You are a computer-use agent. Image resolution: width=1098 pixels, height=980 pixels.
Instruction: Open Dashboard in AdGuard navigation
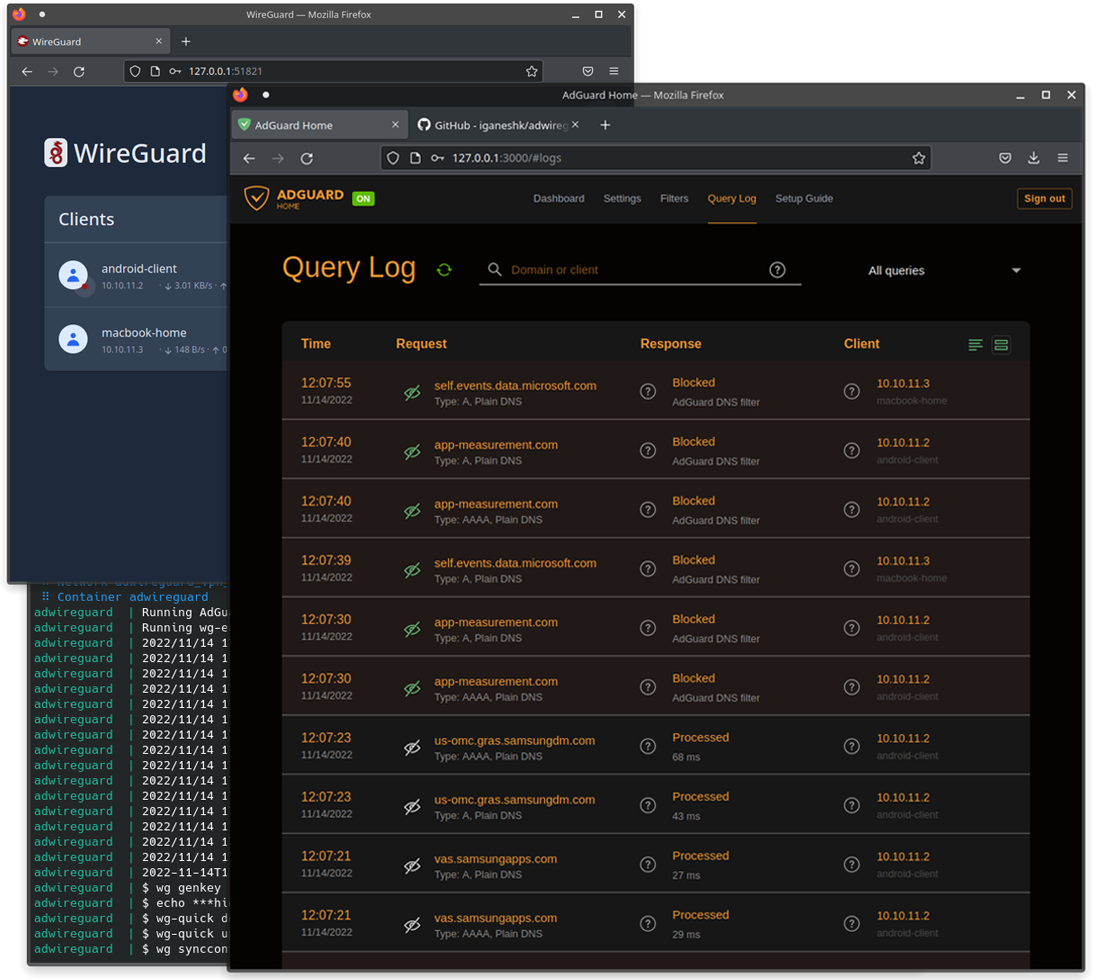pos(558,198)
